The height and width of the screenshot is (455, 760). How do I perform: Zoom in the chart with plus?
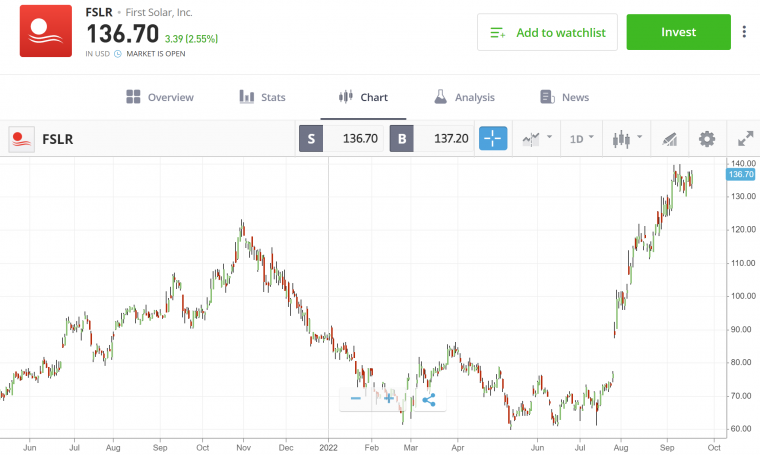tap(390, 399)
